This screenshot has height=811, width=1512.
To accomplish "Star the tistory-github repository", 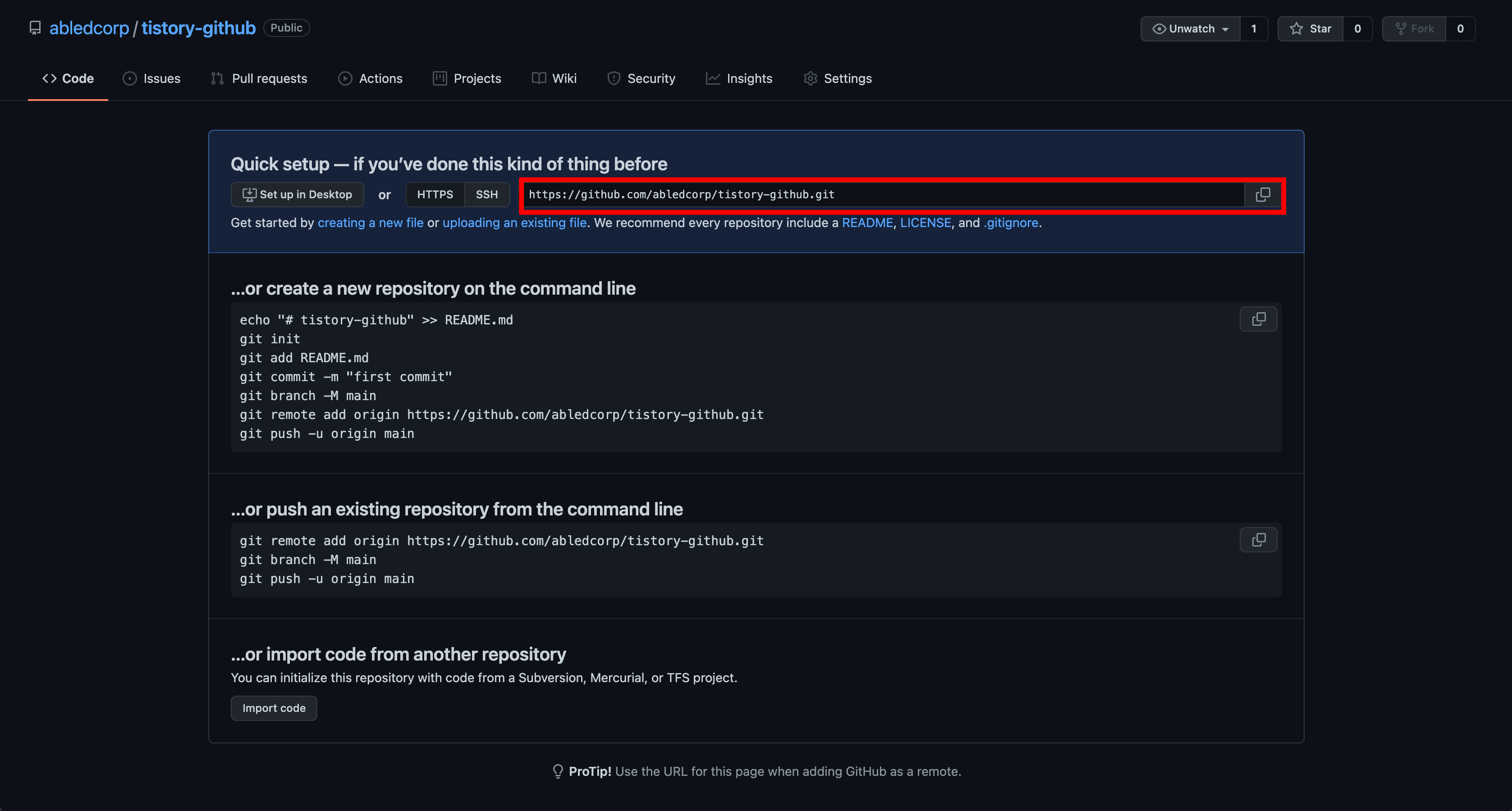I will [1310, 29].
